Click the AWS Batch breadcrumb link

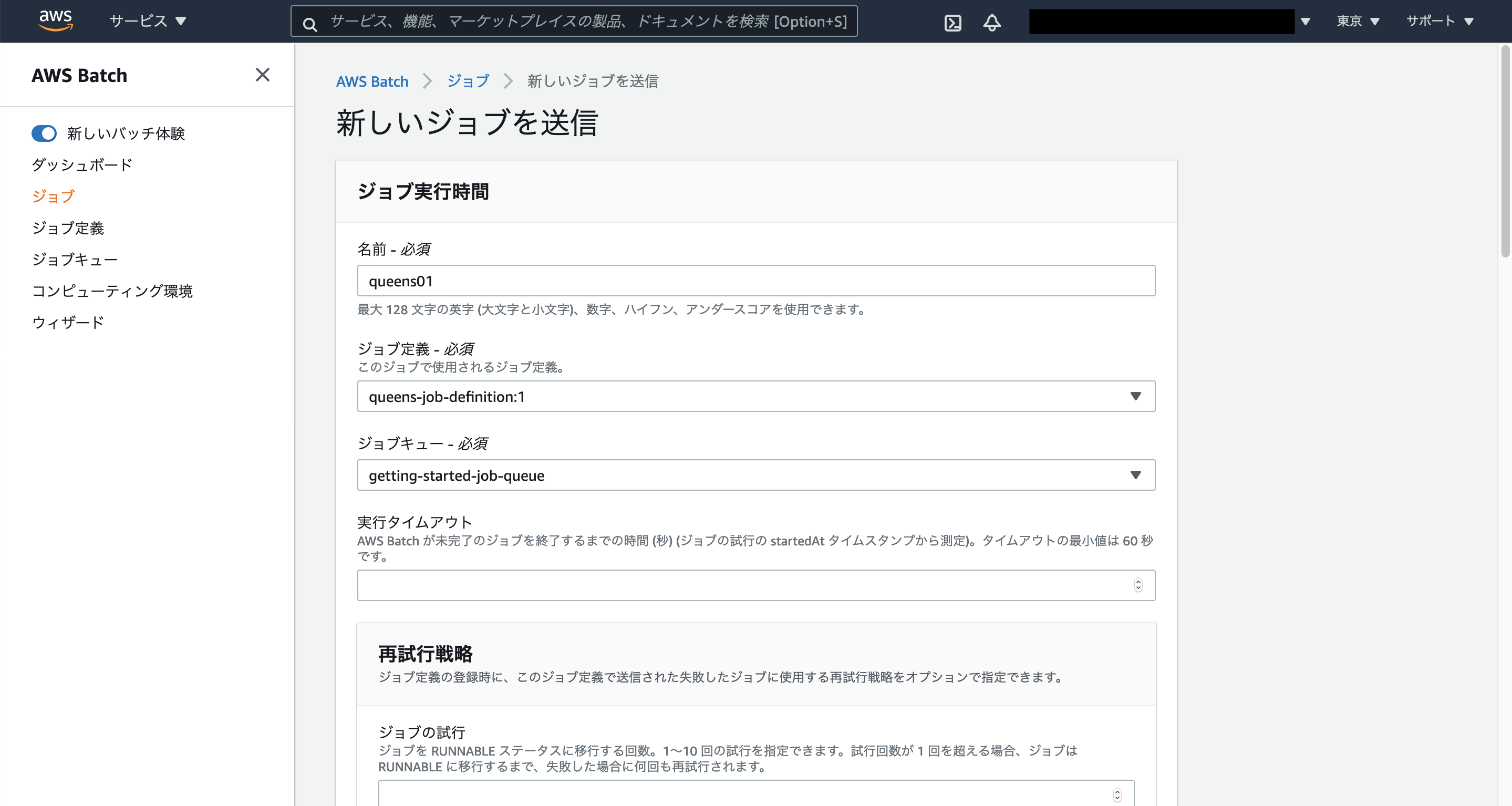point(372,81)
